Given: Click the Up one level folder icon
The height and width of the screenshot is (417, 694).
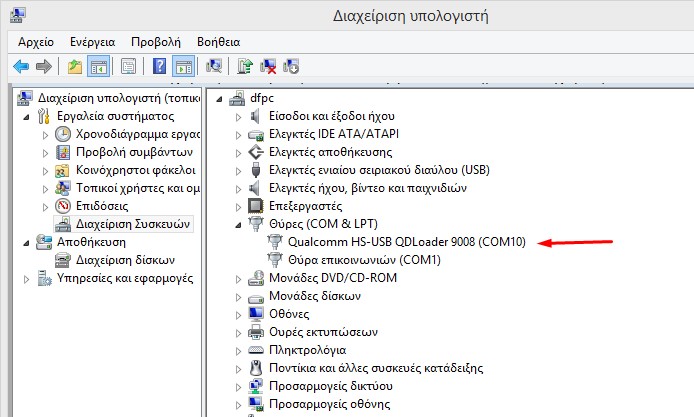Looking at the screenshot, I should pos(75,66).
